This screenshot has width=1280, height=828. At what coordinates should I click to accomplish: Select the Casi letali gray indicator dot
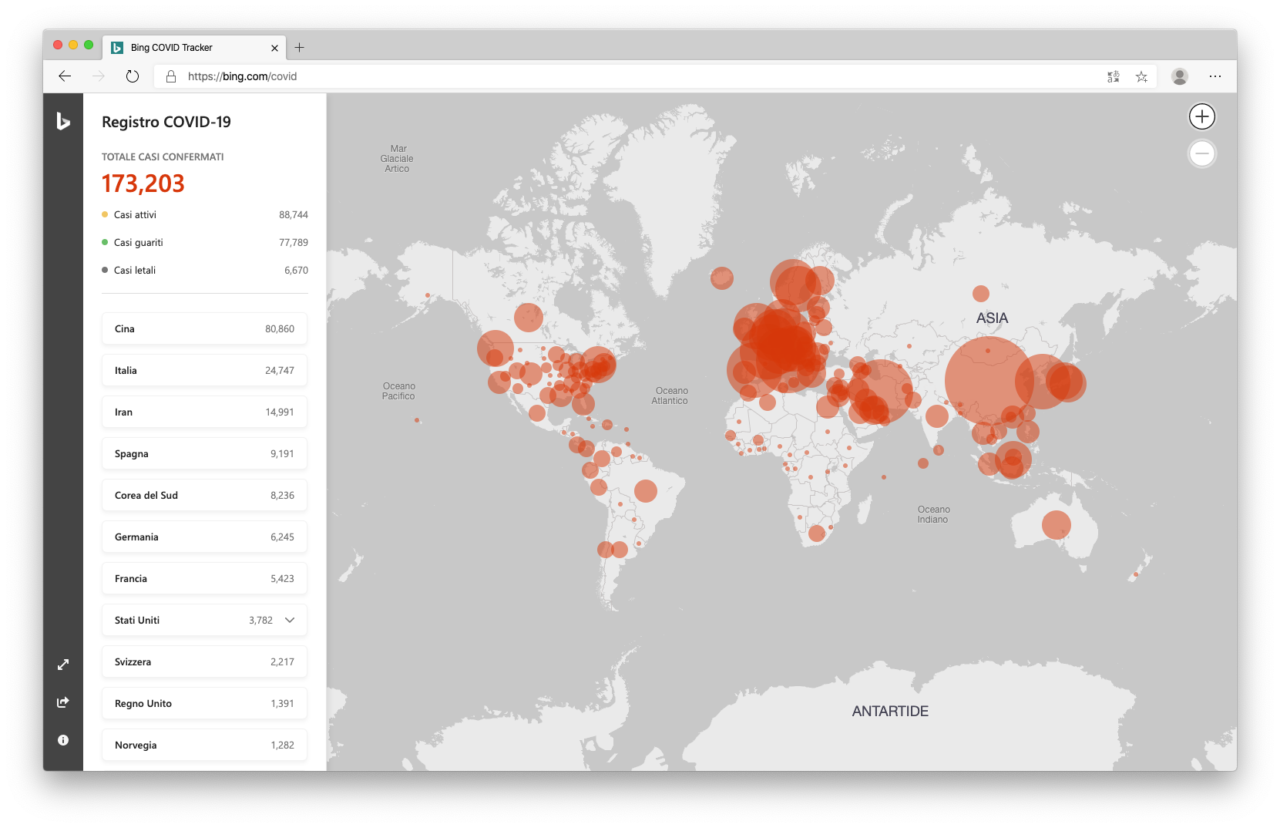tap(103, 270)
